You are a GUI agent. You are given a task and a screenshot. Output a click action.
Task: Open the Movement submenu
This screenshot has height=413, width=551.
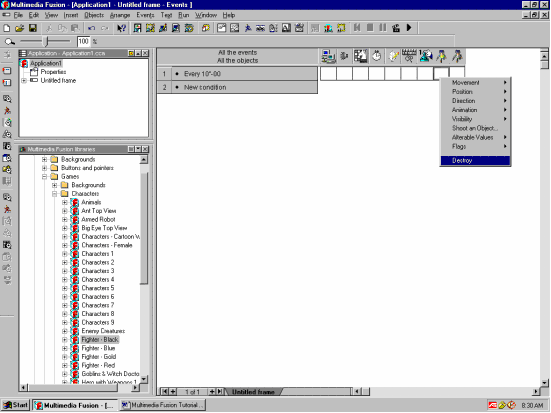(475, 83)
